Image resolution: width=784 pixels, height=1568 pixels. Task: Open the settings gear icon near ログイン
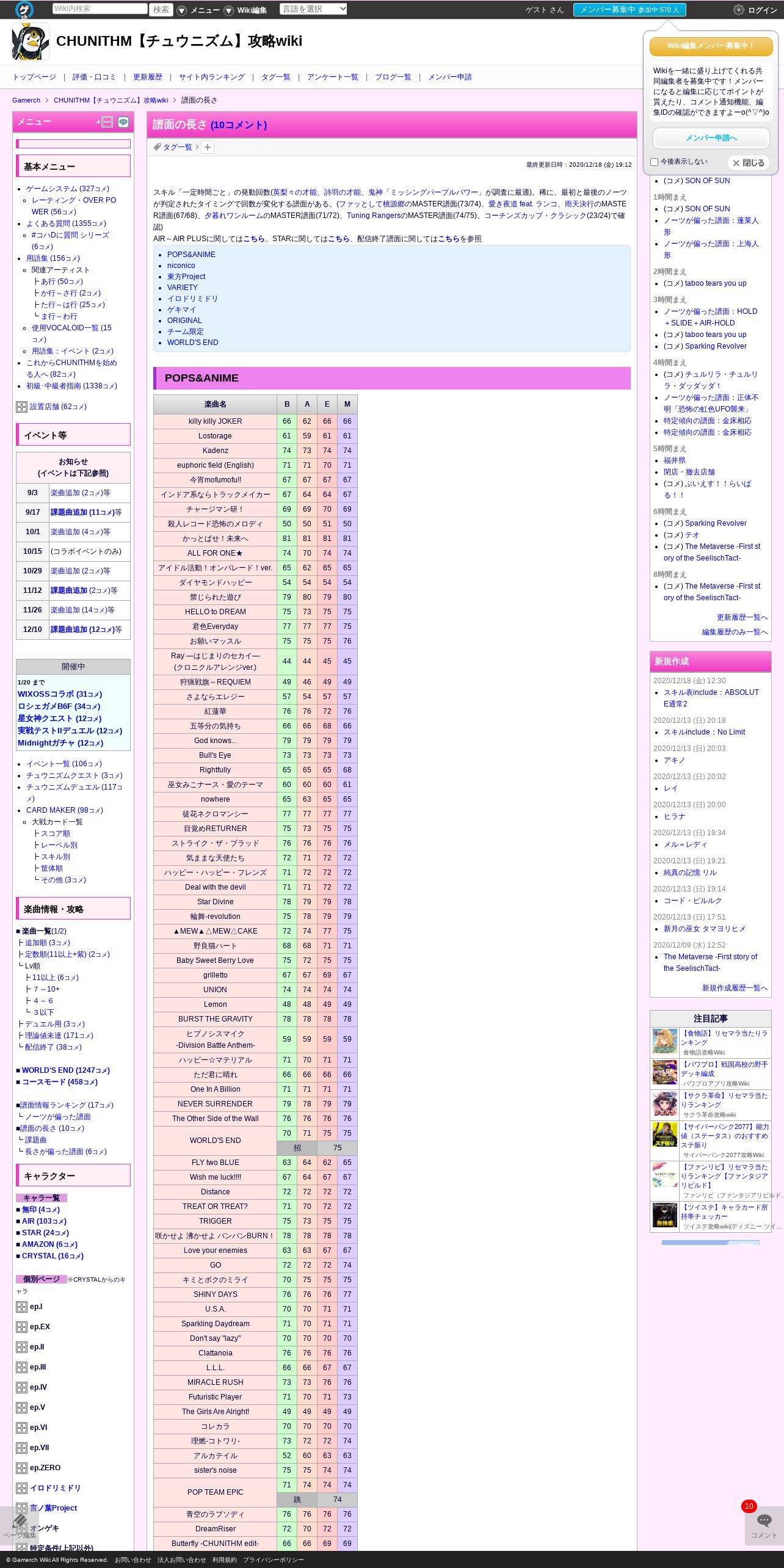tap(739, 10)
